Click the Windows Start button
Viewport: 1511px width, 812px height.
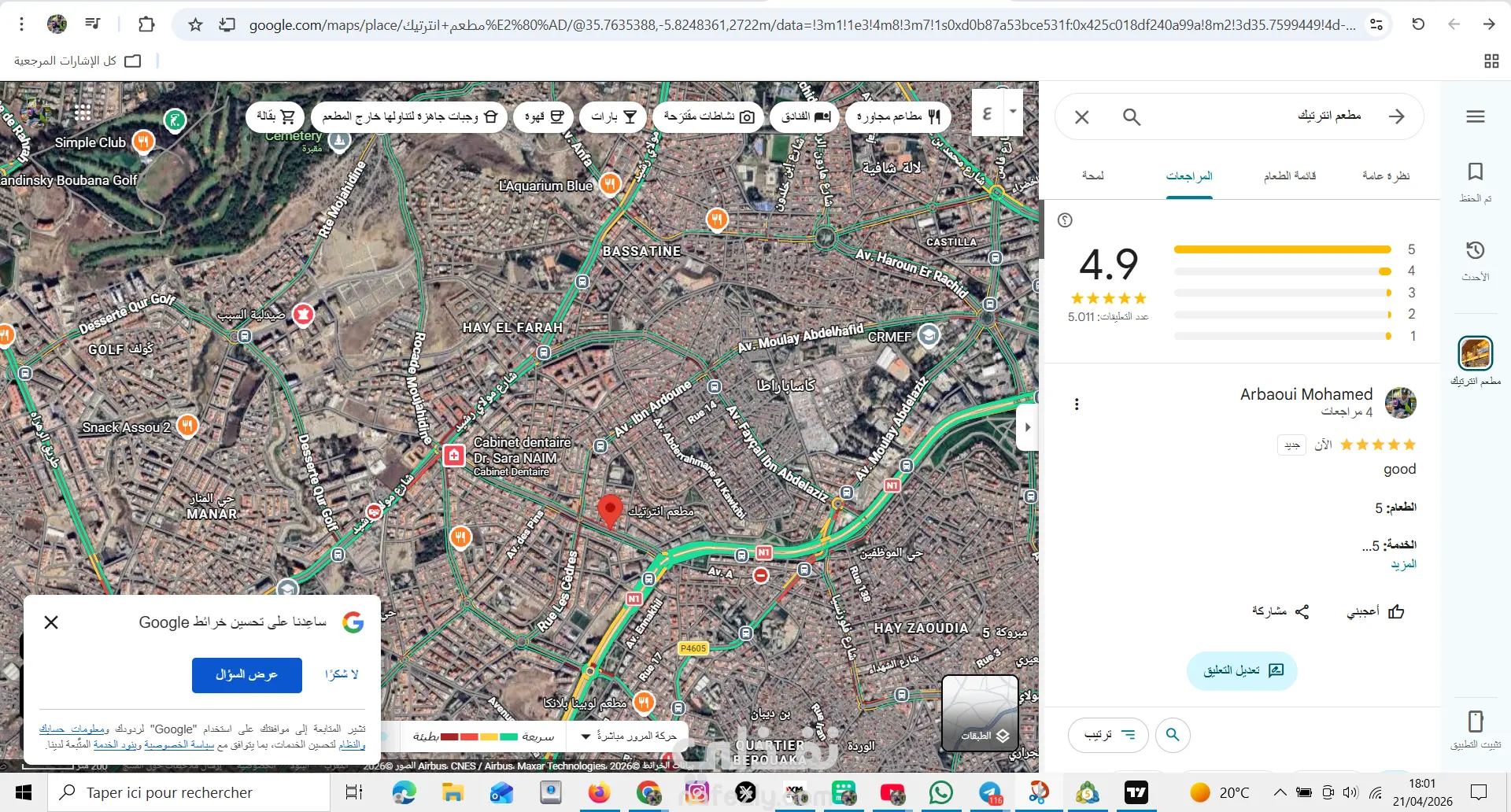click(24, 792)
